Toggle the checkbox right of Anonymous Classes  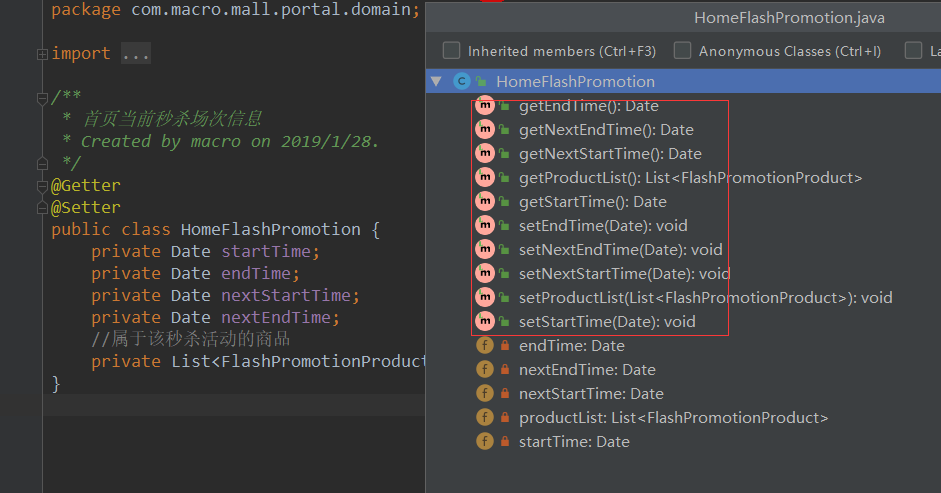click(913, 50)
